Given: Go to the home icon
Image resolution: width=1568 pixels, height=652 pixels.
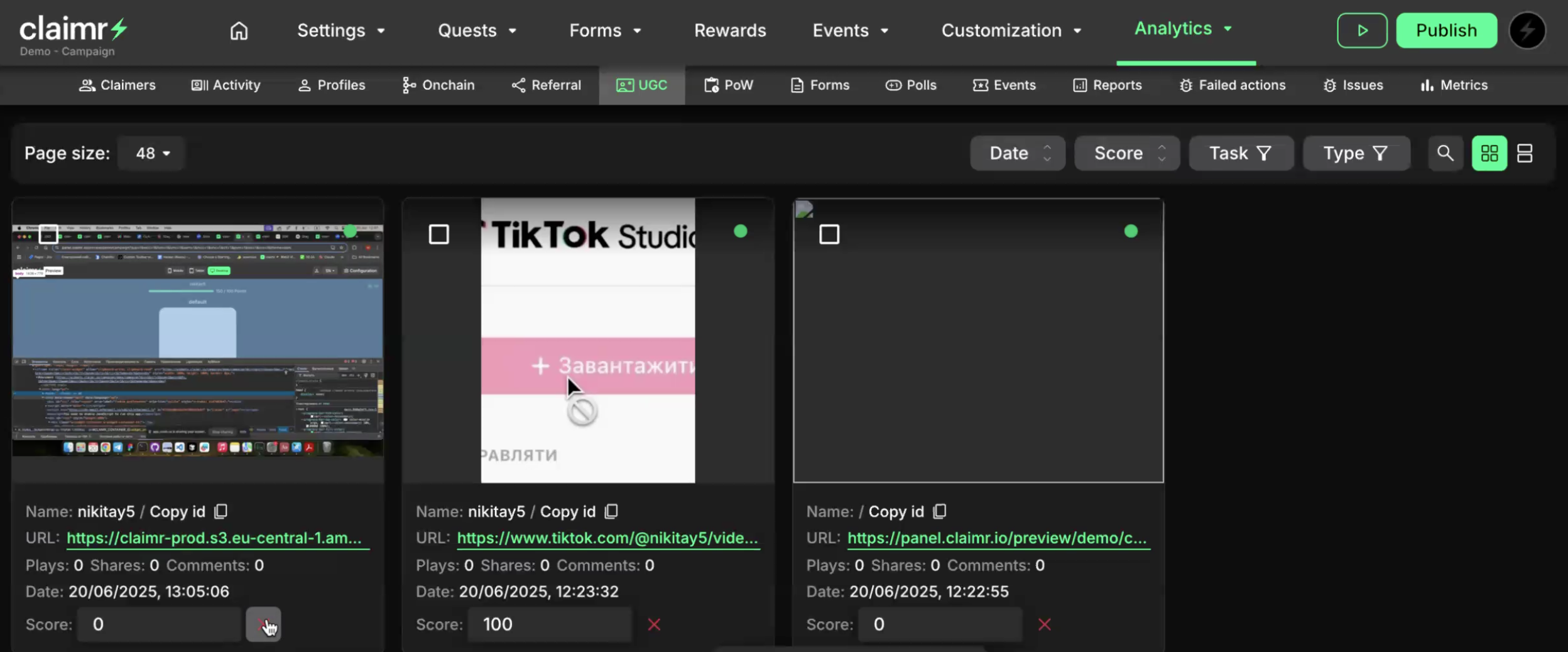Looking at the screenshot, I should click(x=239, y=30).
